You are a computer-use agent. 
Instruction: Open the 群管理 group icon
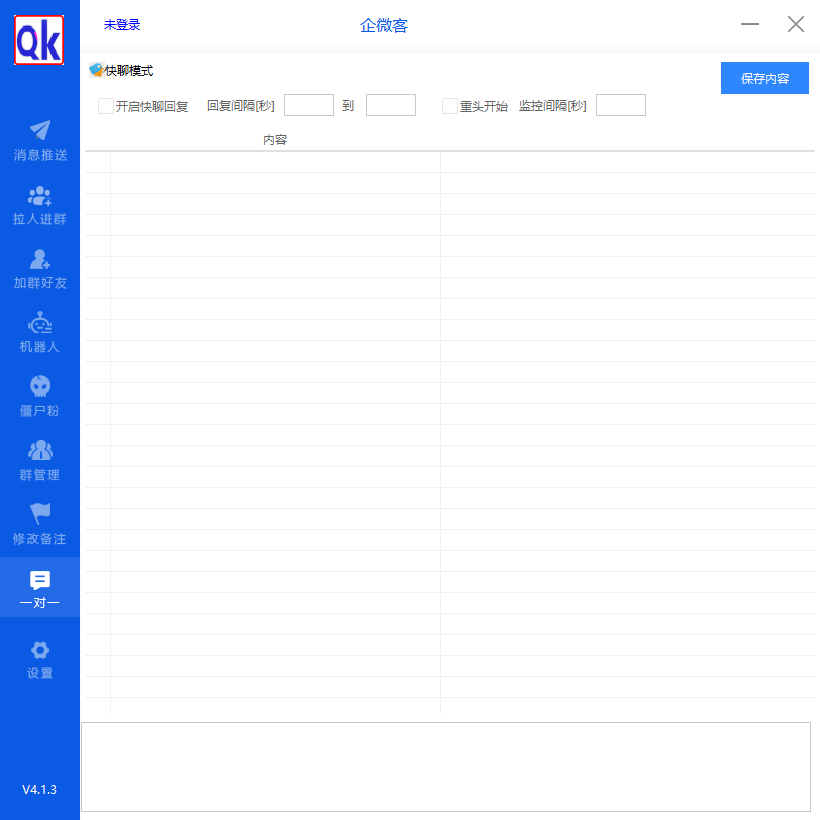40,450
